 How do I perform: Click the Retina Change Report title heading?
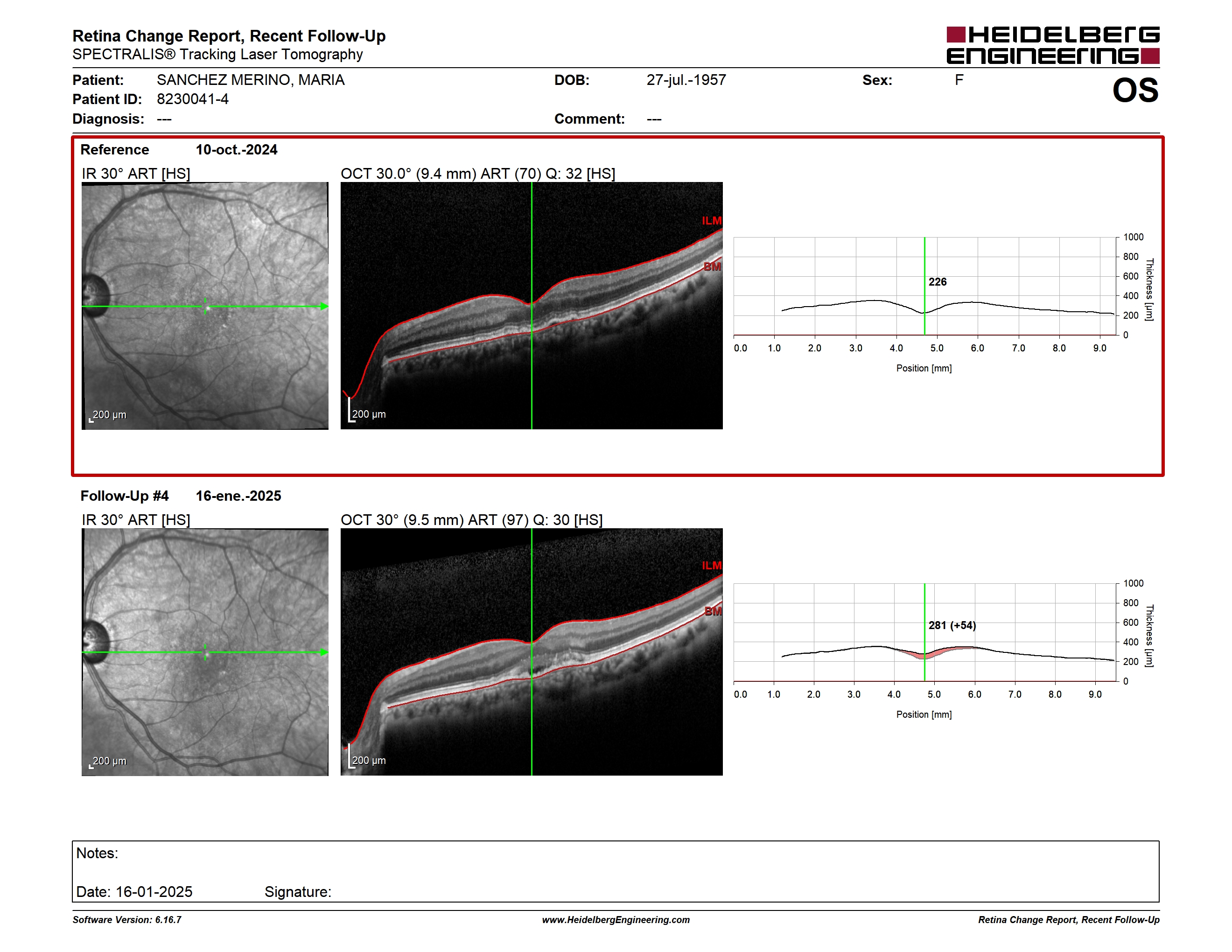(x=229, y=36)
